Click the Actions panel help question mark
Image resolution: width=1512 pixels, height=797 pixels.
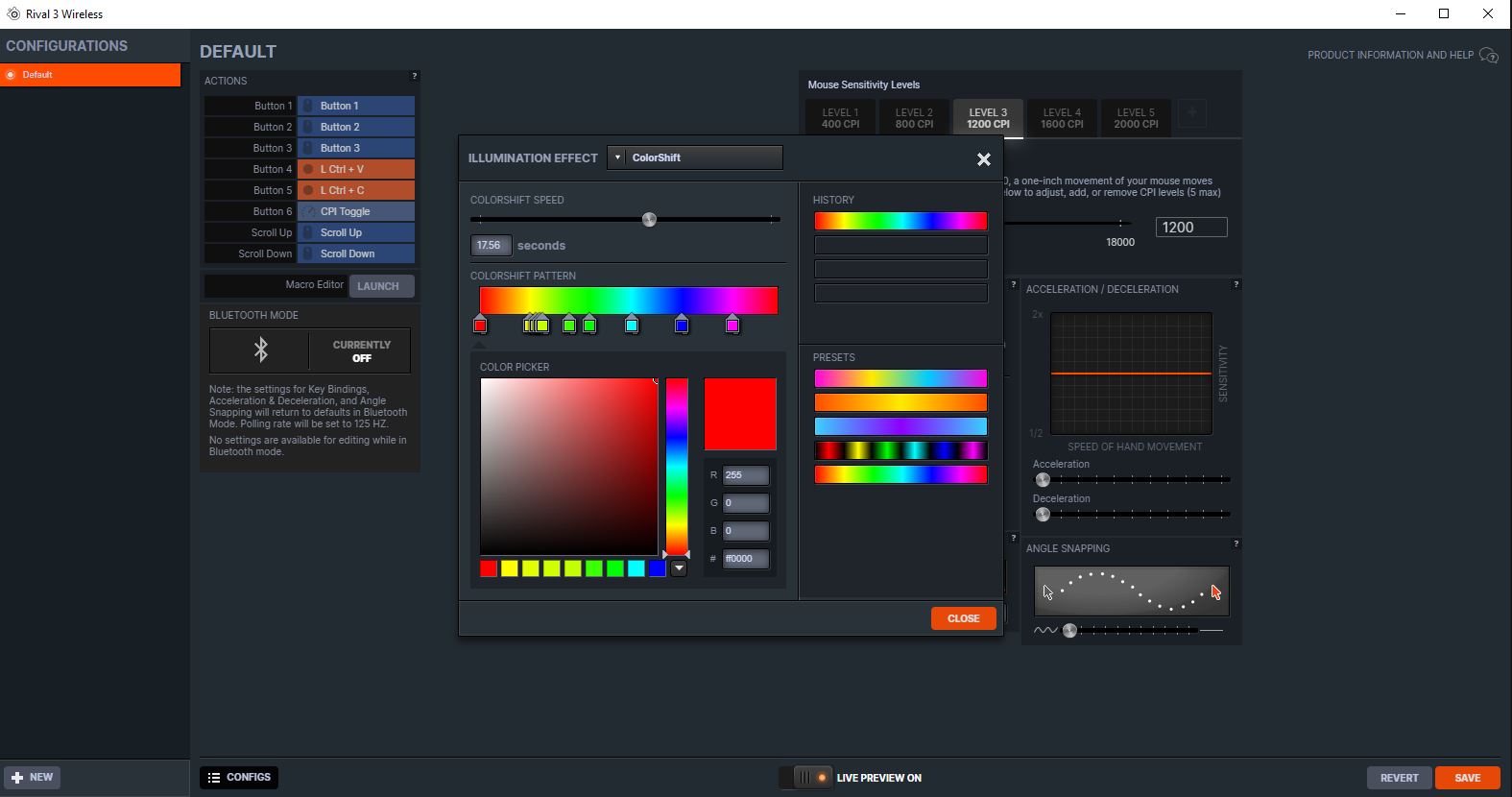tap(415, 76)
